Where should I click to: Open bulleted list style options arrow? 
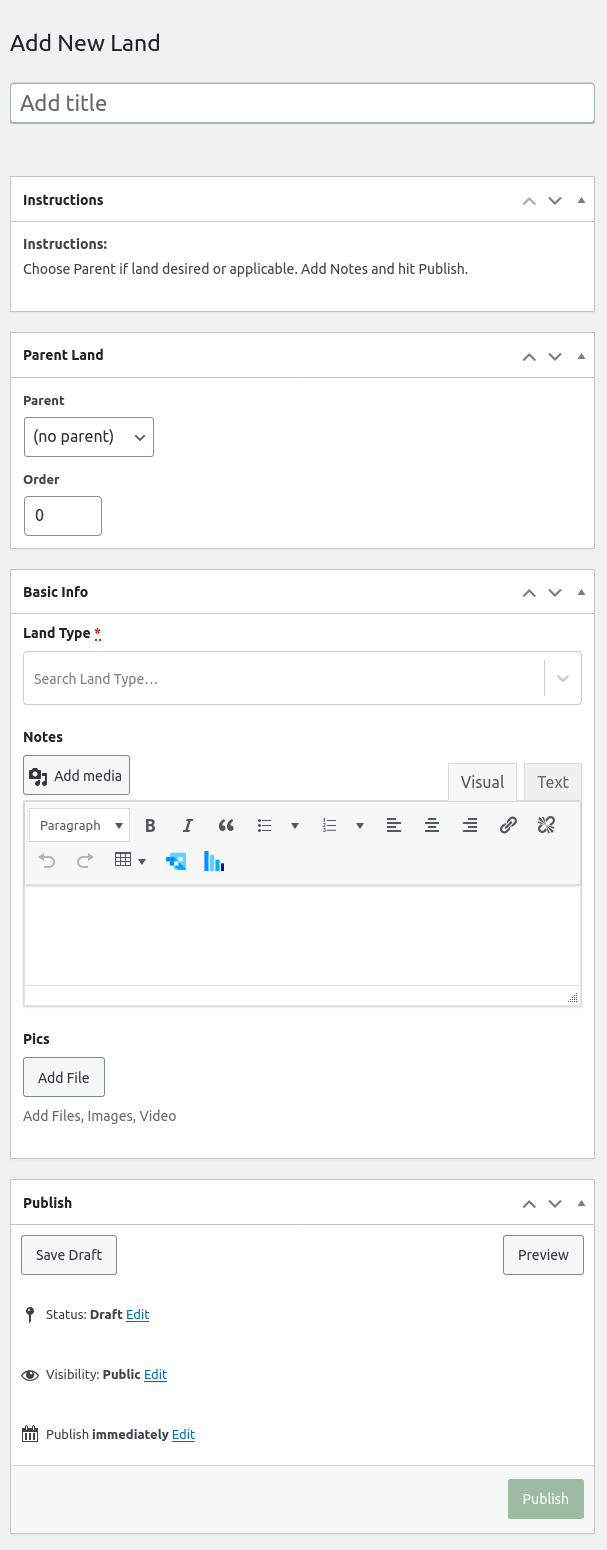(x=295, y=825)
